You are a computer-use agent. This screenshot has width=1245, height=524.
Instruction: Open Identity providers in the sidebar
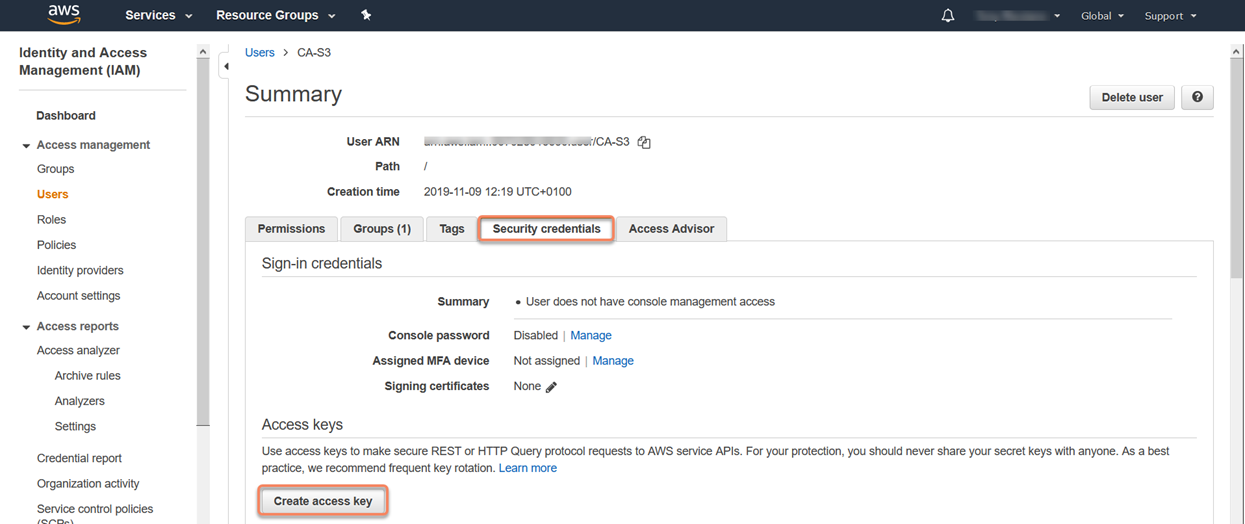[x=80, y=271]
